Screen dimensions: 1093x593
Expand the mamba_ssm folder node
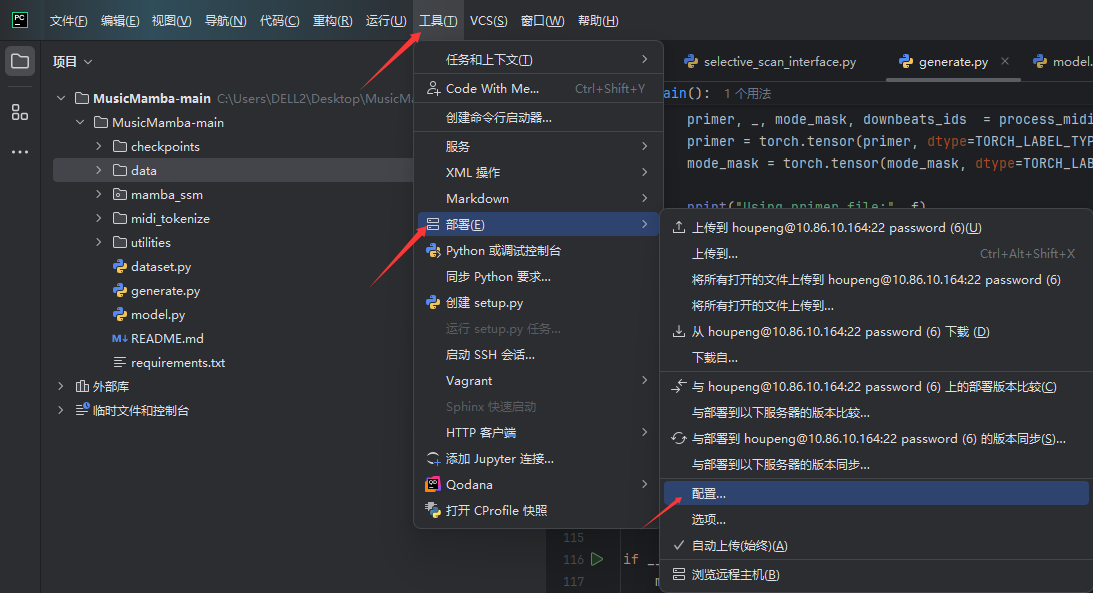point(99,195)
